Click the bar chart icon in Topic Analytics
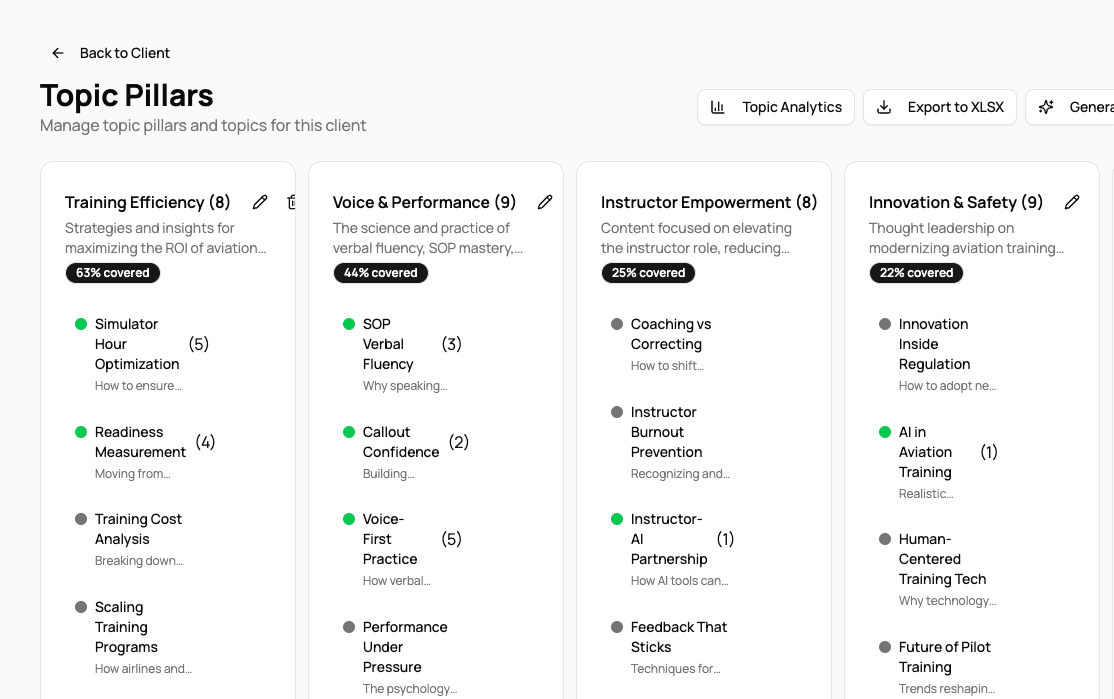Screen dimensions: 1114x699 [x=718, y=107]
